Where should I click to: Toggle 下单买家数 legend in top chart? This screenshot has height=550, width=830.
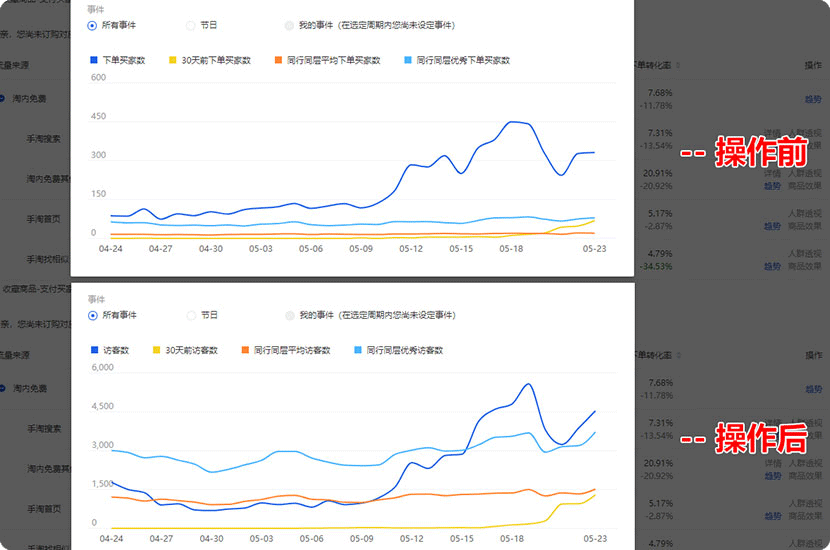coord(118,61)
